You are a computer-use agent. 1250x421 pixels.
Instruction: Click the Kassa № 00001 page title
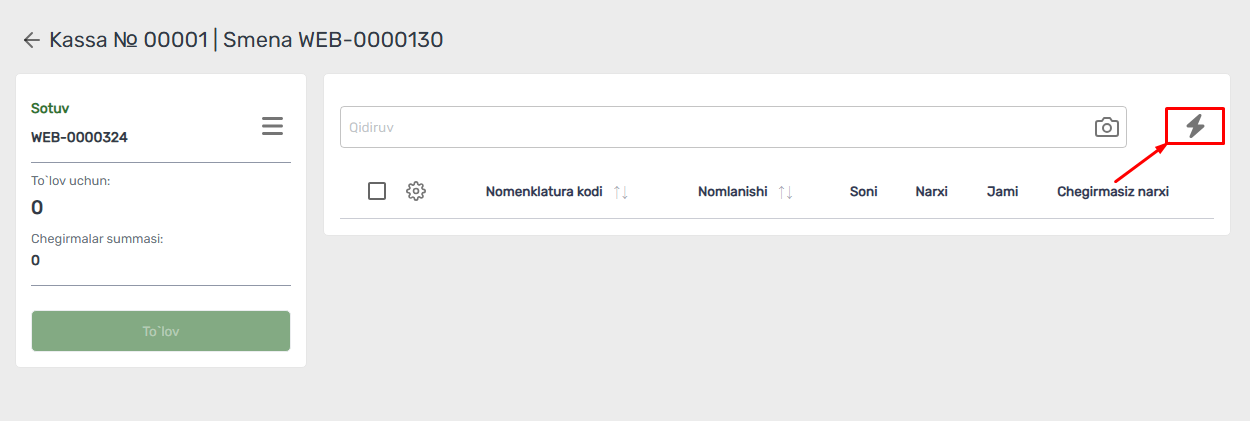(x=128, y=40)
